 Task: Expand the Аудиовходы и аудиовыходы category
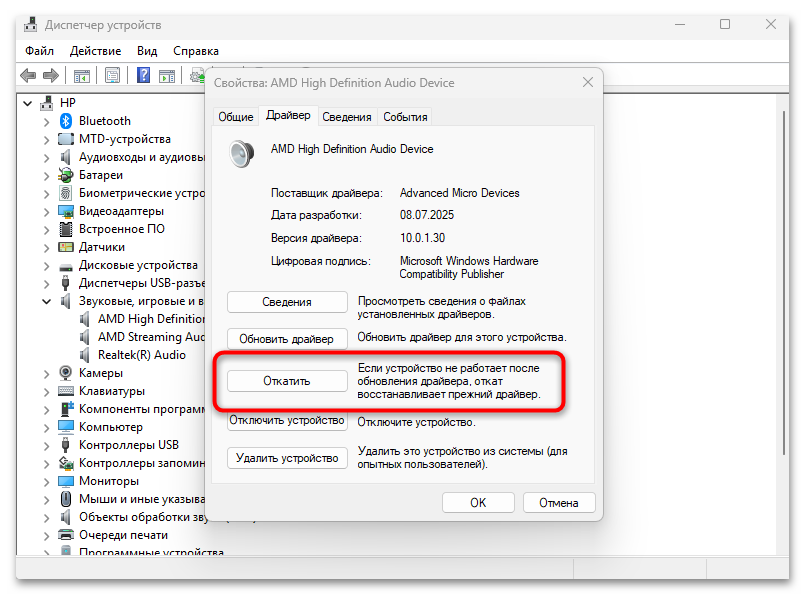click(47, 158)
